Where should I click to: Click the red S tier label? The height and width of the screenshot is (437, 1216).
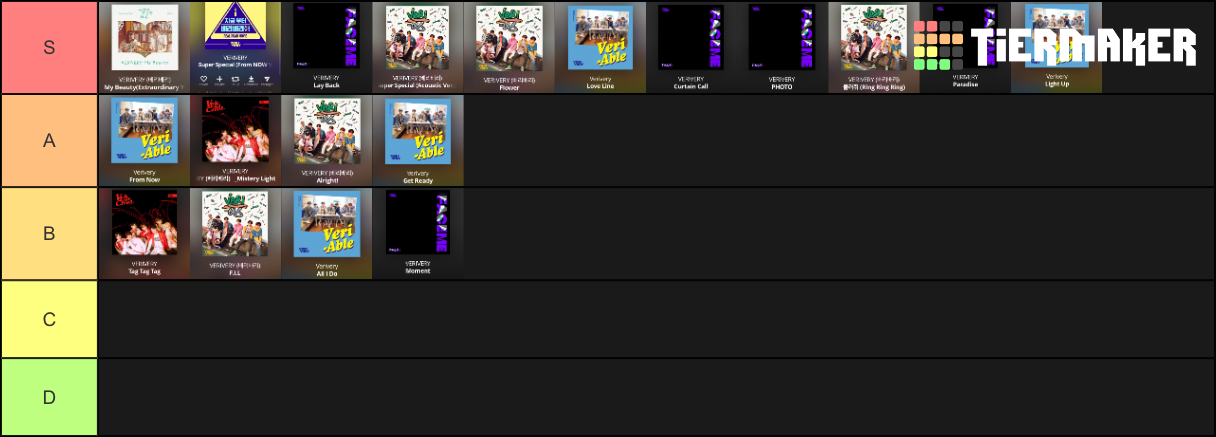pyautogui.click(x=49, y=48)
